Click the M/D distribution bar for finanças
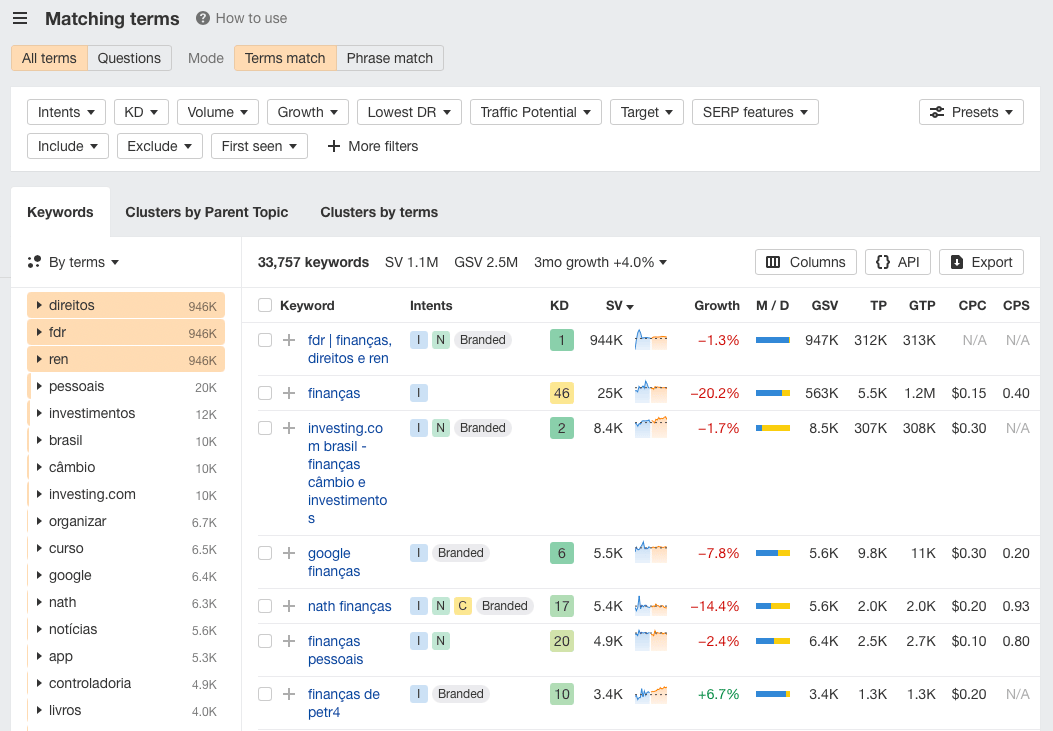 tap(772, 393)
